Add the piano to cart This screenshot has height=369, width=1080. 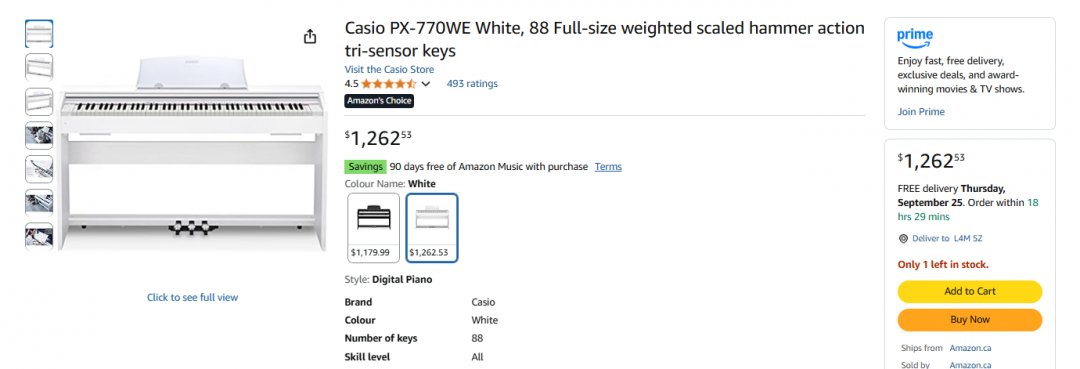[x=969, y=291]
